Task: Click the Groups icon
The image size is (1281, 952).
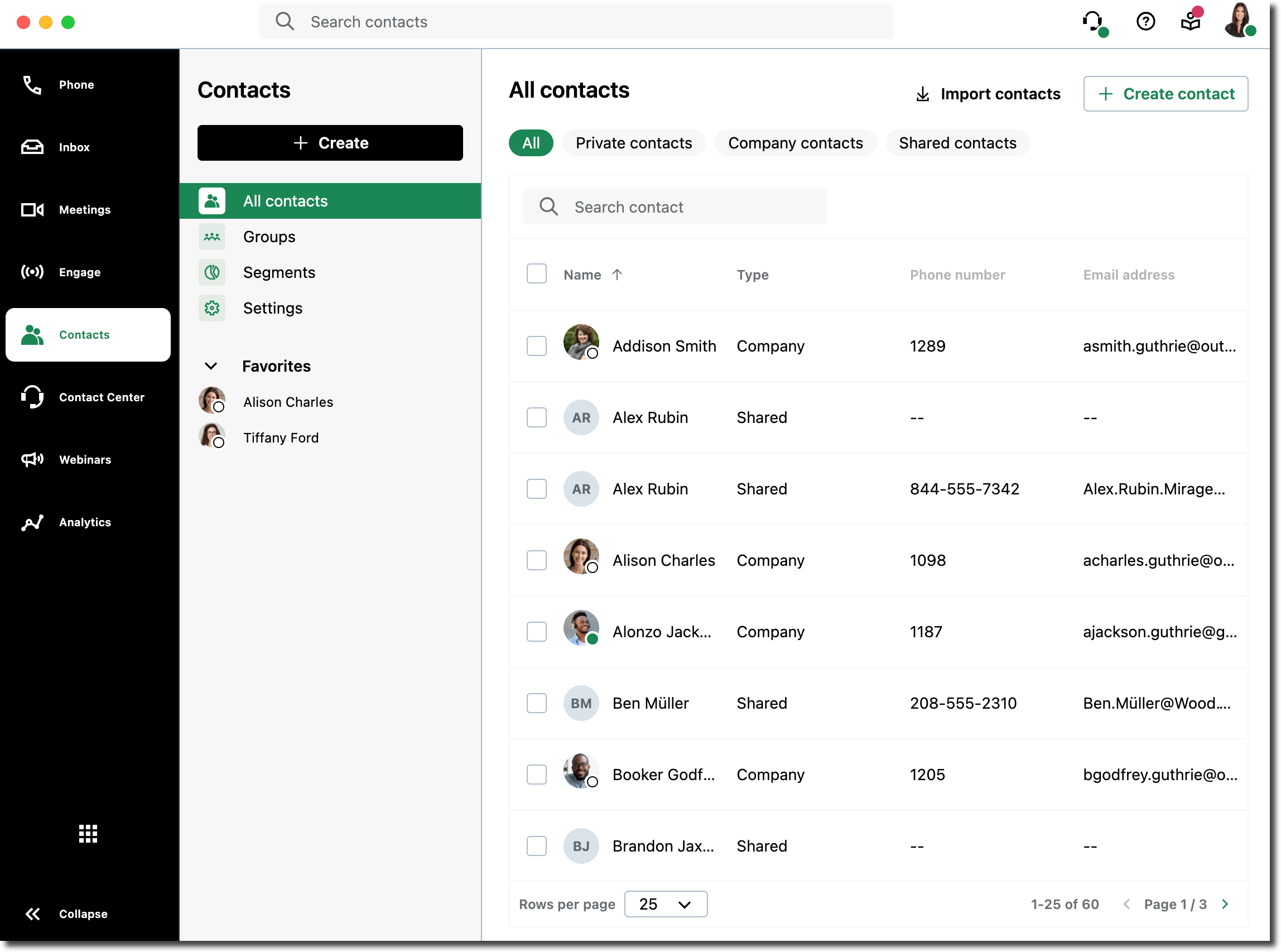Action: tap(211, 237)
